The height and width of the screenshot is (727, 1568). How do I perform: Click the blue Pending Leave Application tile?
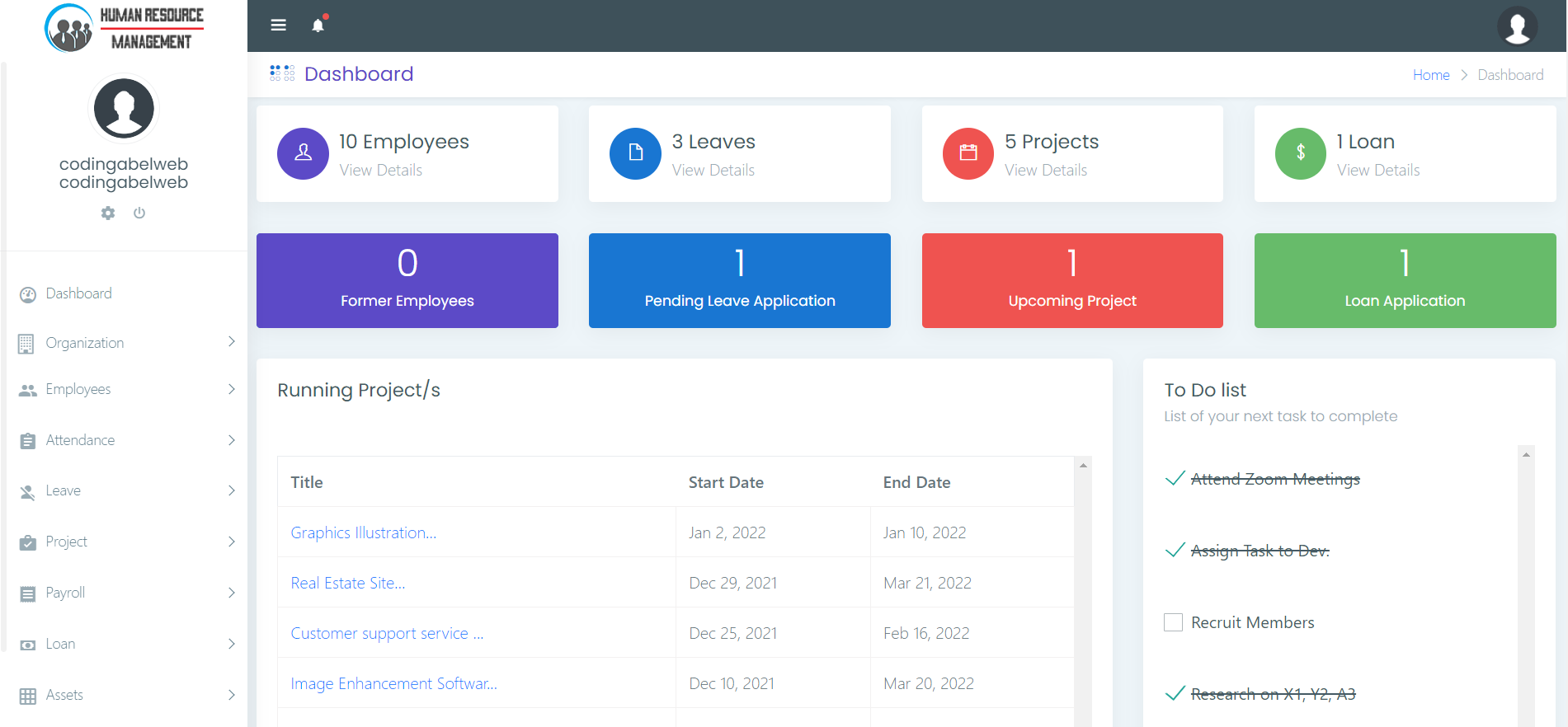point(739,280)
